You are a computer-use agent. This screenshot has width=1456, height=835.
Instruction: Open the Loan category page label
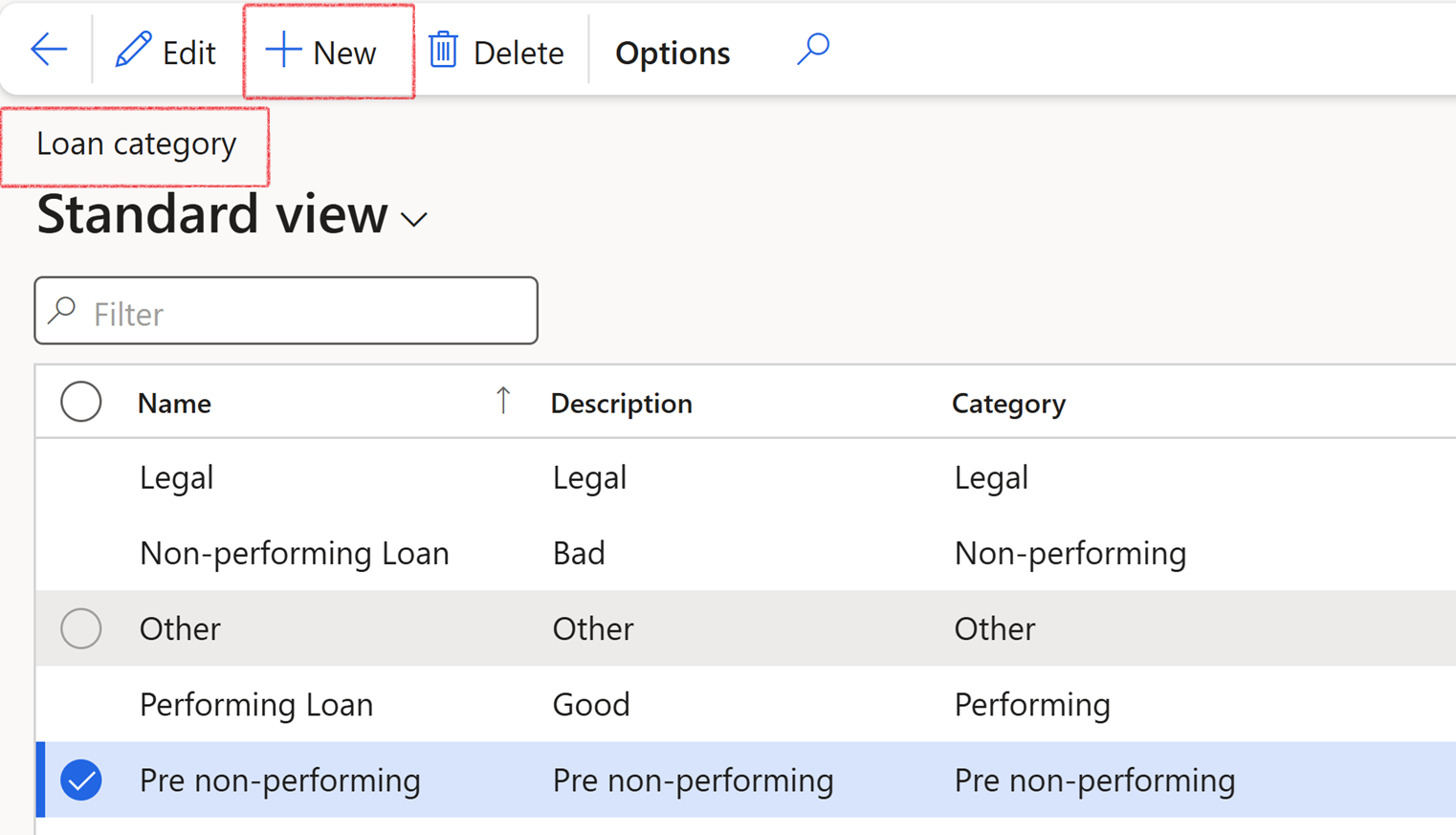click(136, 144)
